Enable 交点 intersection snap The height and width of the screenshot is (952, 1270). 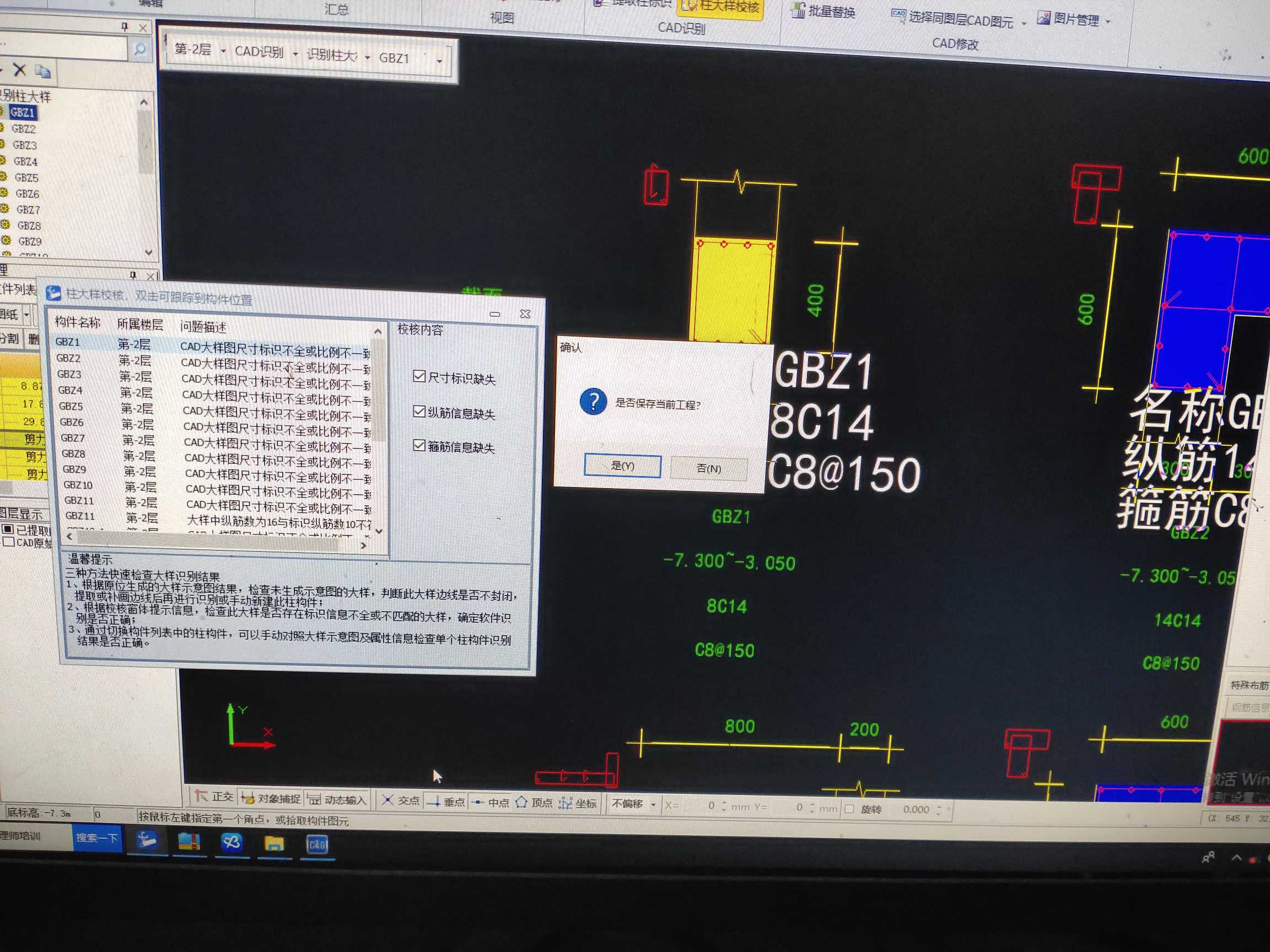[400, 800]
